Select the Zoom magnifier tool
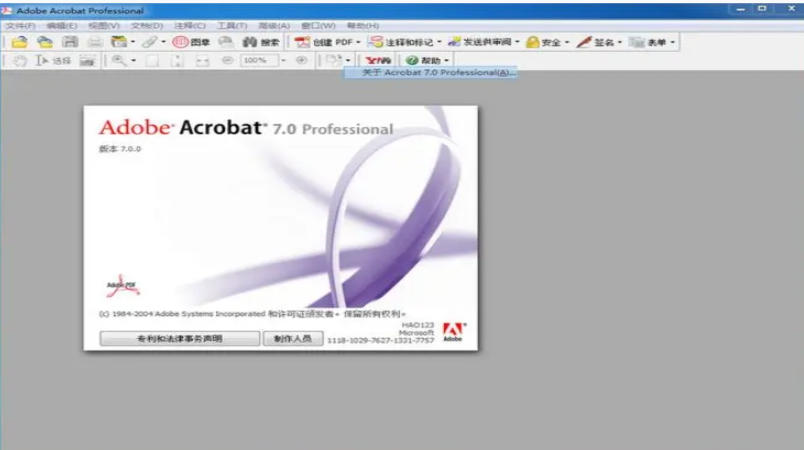This screenshot has height=450, width=804. (x=119, y=60)
